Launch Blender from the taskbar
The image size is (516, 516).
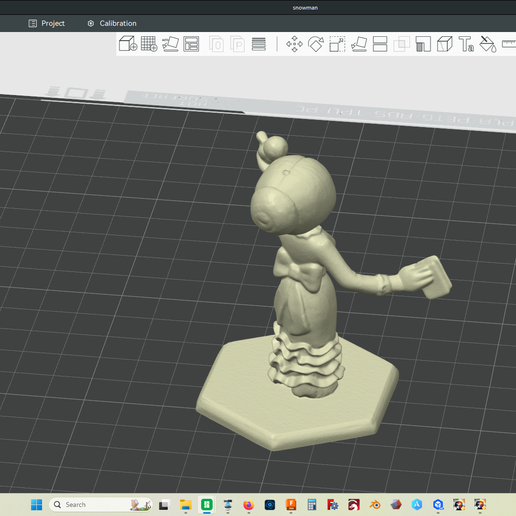coord(375,505)
